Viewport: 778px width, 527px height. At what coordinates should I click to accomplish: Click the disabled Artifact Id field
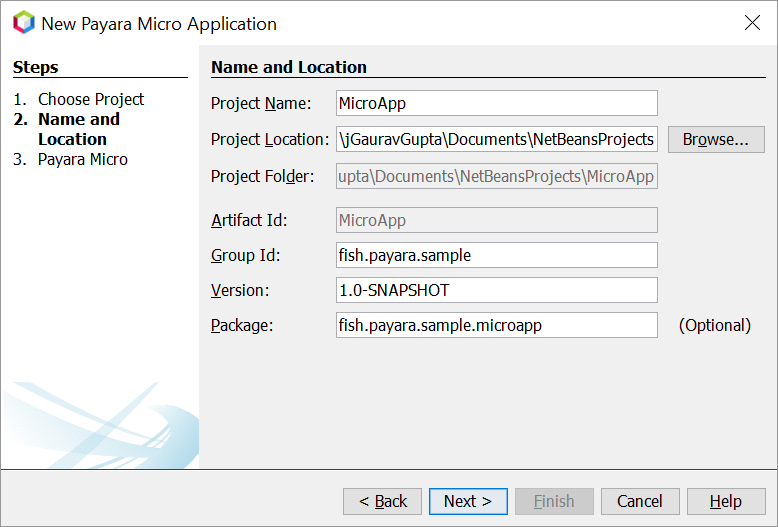tap(497, 220)
